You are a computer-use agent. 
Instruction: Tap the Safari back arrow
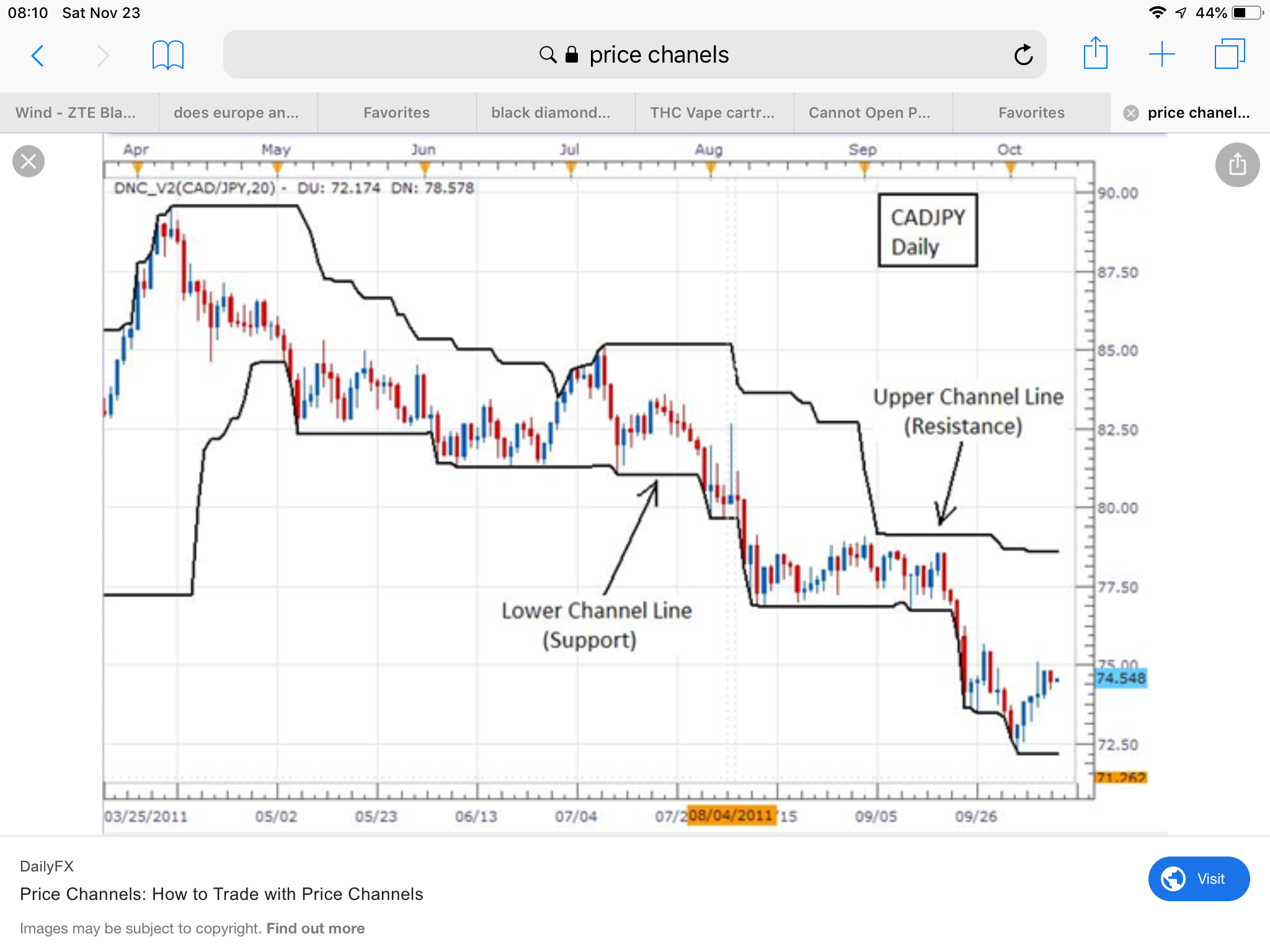click(x=38, y=56)
